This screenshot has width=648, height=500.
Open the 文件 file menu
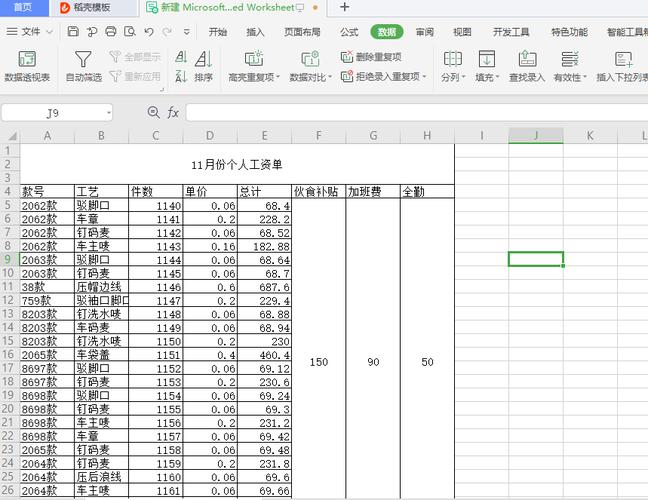(x=30, y=32)
